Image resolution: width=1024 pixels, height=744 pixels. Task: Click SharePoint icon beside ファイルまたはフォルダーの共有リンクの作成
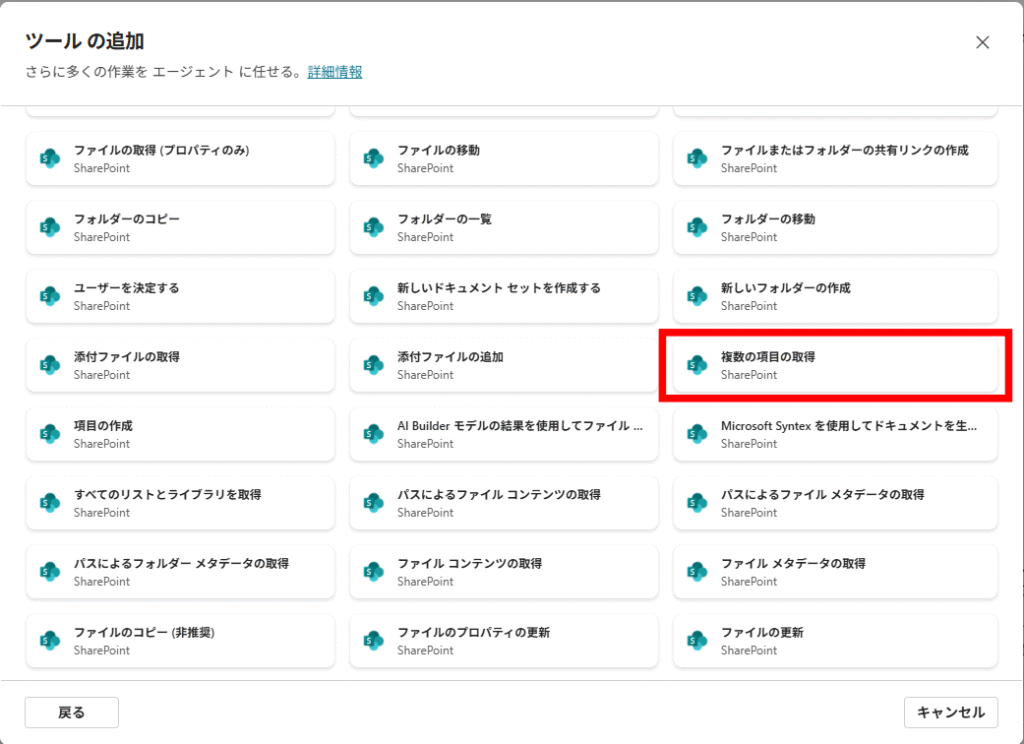pos(697,159)
